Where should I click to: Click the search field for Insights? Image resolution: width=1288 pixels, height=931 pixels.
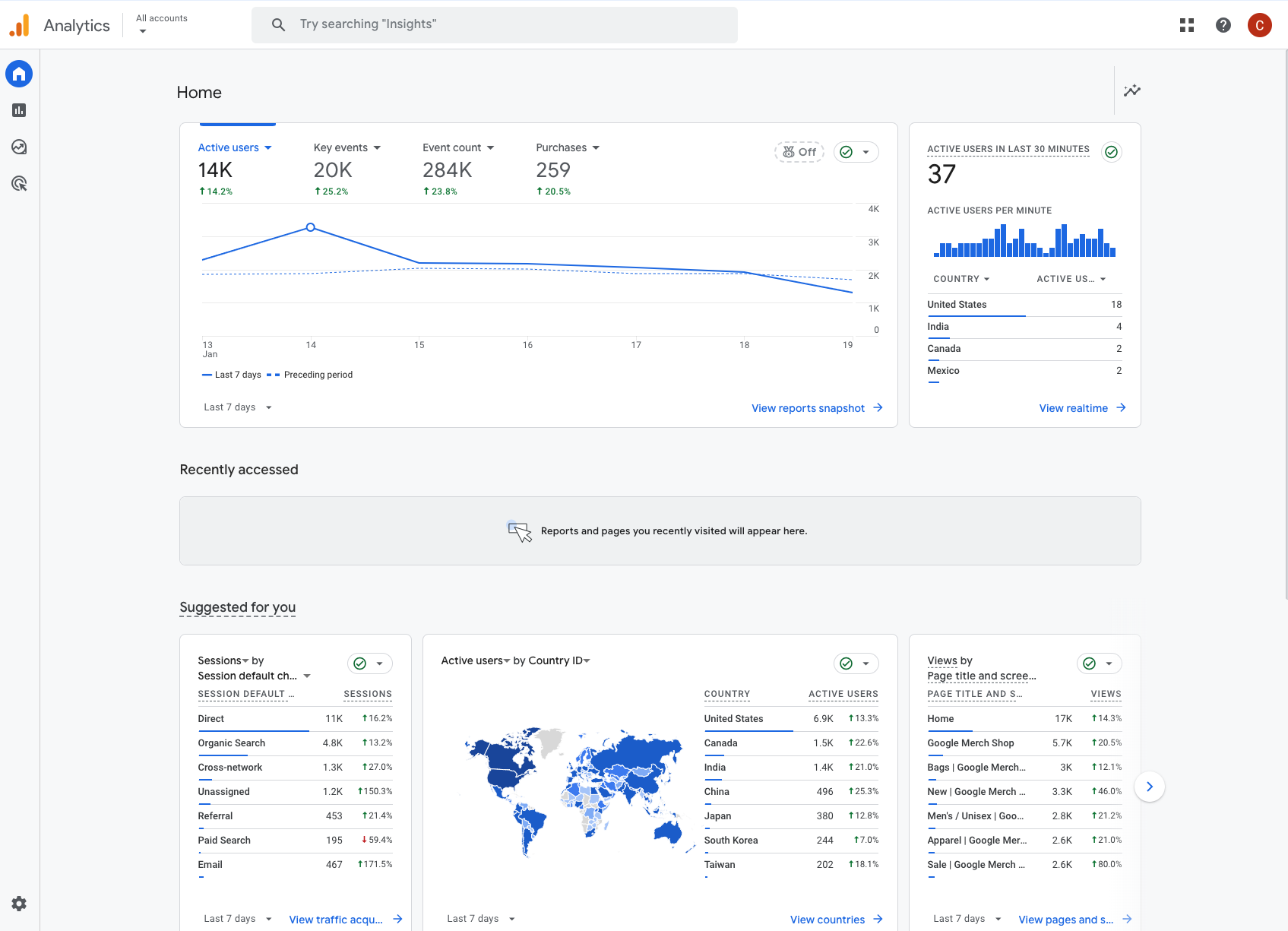494,24
